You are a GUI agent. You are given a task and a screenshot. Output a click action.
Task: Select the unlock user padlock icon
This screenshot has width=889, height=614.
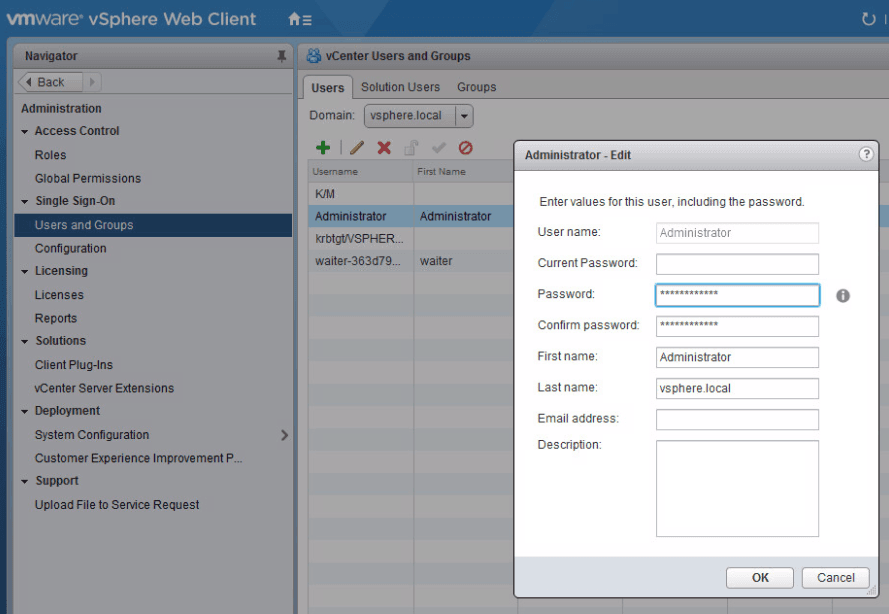[411, 148]
